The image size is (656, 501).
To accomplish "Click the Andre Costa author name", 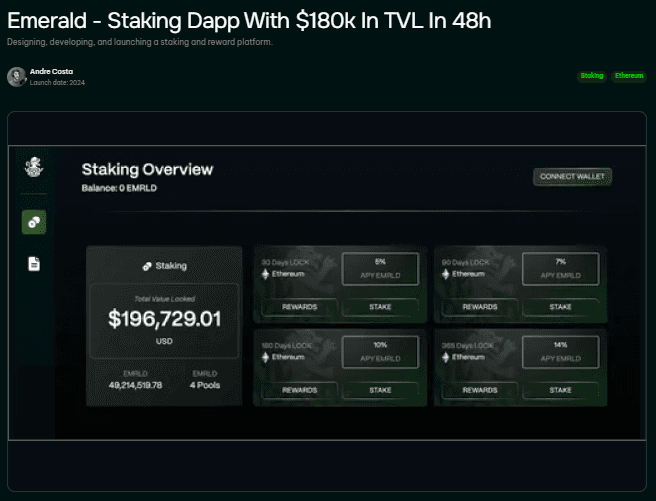I will (51, 72).
